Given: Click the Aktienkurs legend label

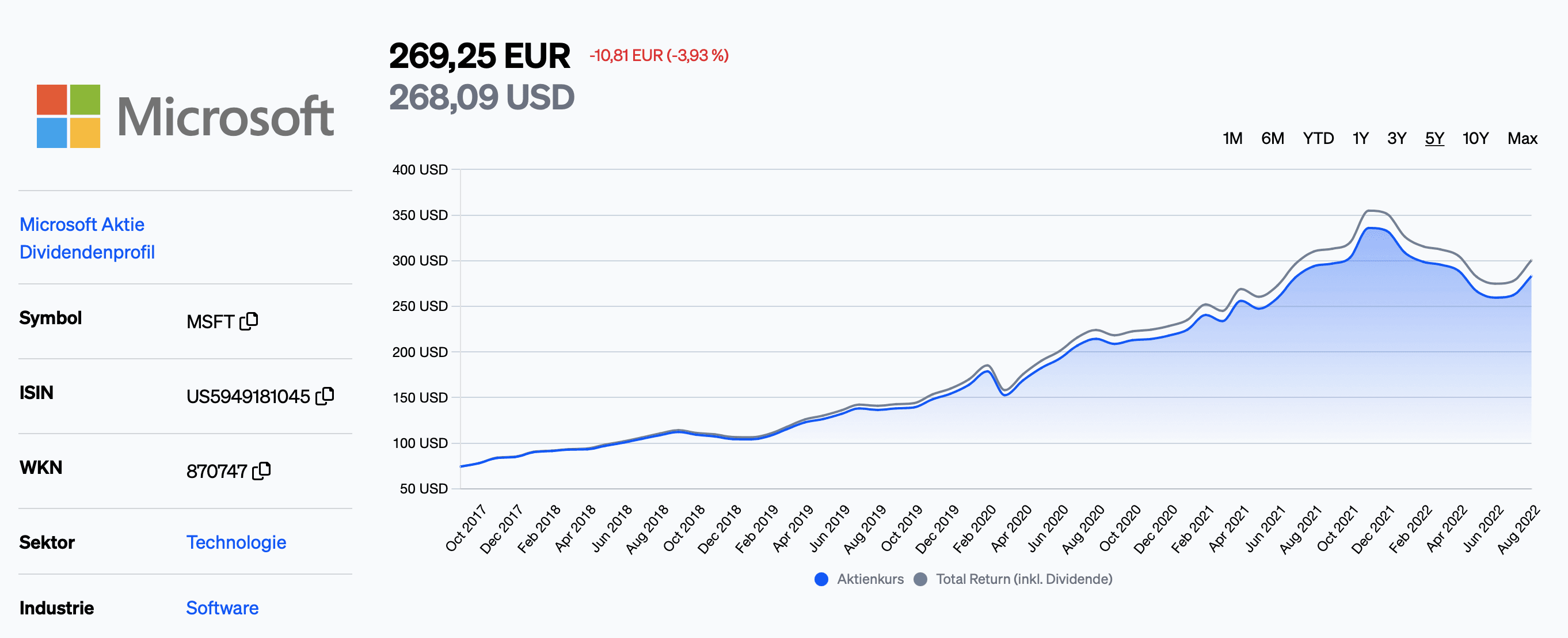Looking at the screenshot, I should coord(870,579).
